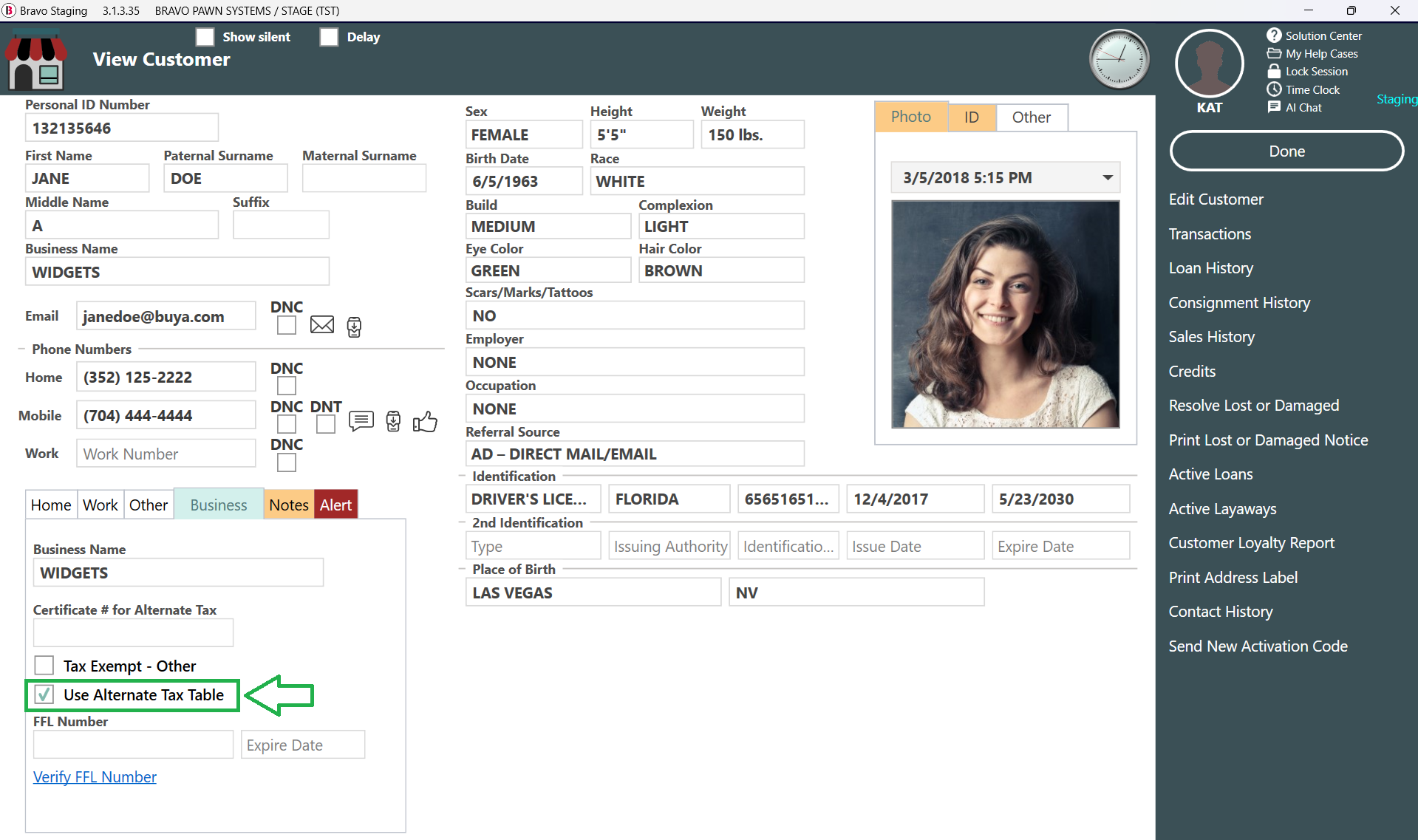
Task: Click the Work Number input field
Action: [166, 454]
